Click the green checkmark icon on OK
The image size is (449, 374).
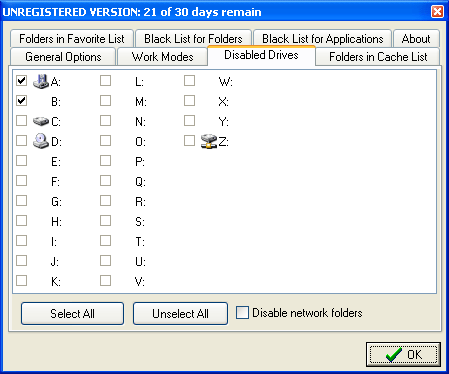(394, 355)
